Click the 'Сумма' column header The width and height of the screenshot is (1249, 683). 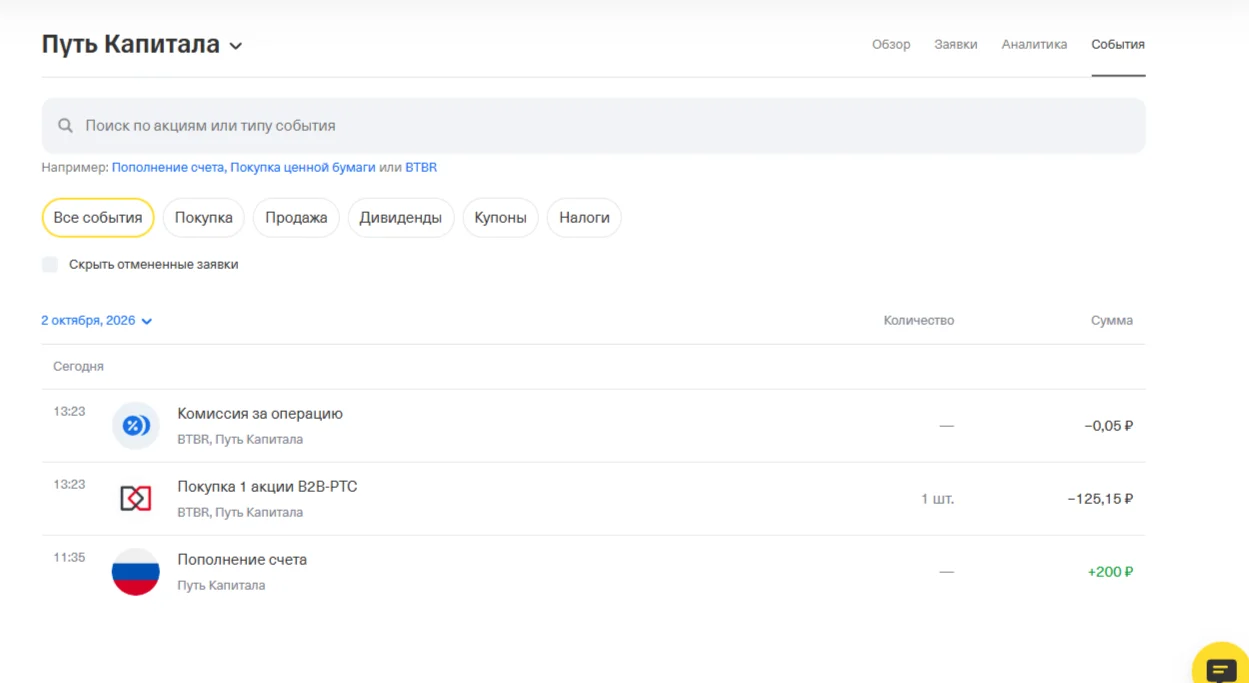coord(1112,321)
